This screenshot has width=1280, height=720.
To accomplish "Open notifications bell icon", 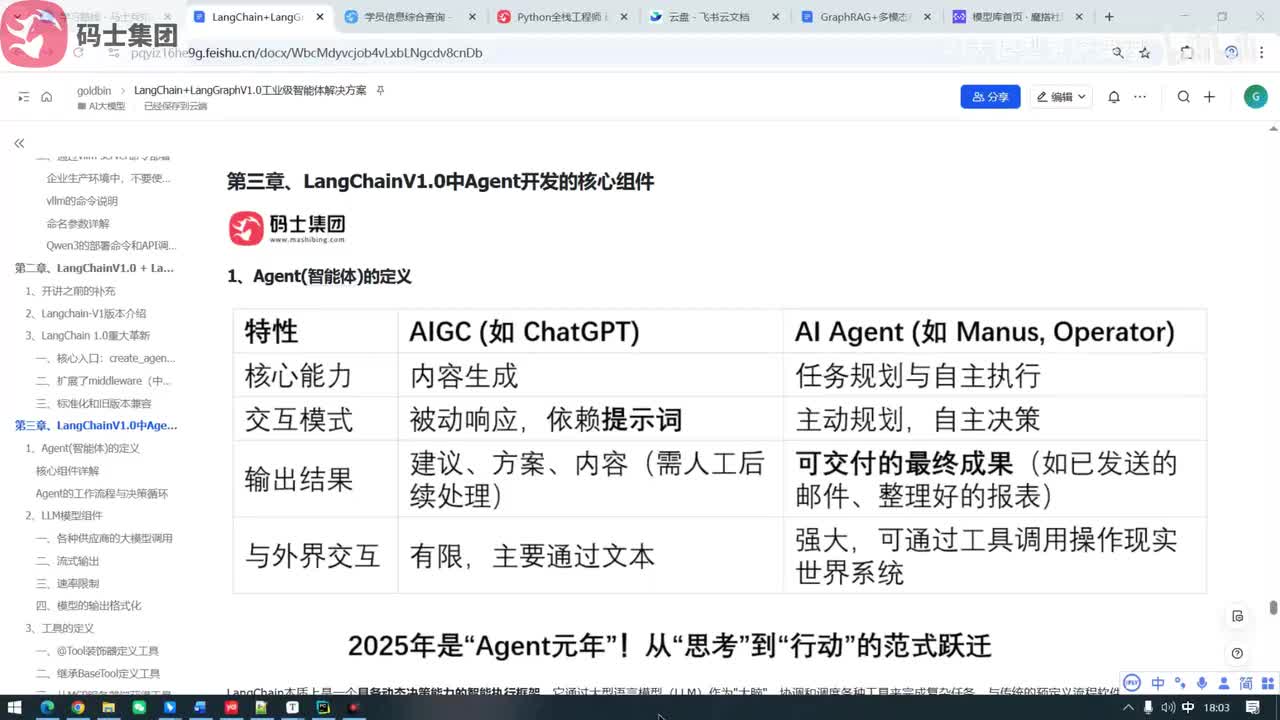I will point(1114,97).
